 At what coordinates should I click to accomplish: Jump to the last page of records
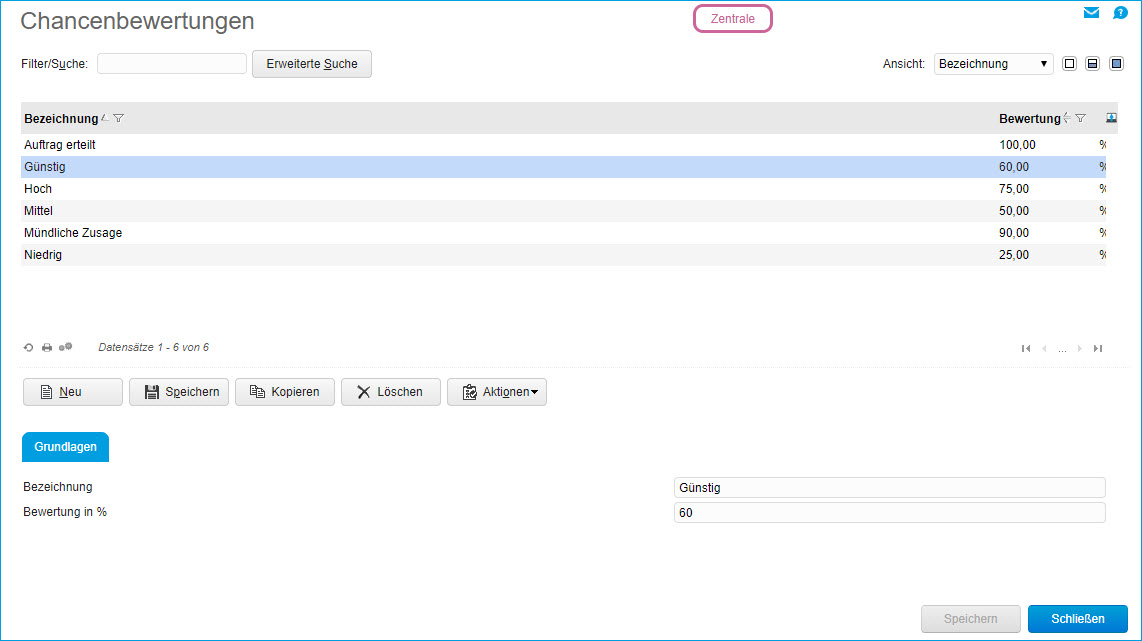(1098, 348)
